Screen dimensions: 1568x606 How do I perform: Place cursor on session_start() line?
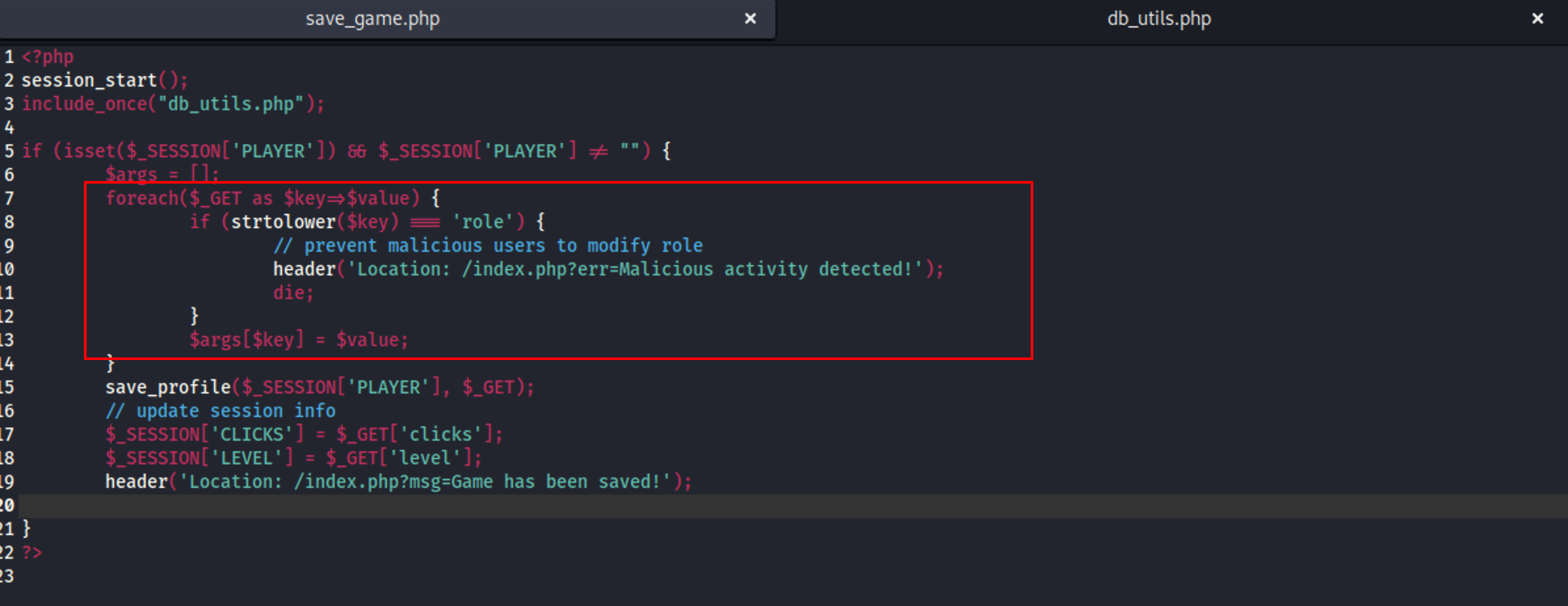click(105, 81)
